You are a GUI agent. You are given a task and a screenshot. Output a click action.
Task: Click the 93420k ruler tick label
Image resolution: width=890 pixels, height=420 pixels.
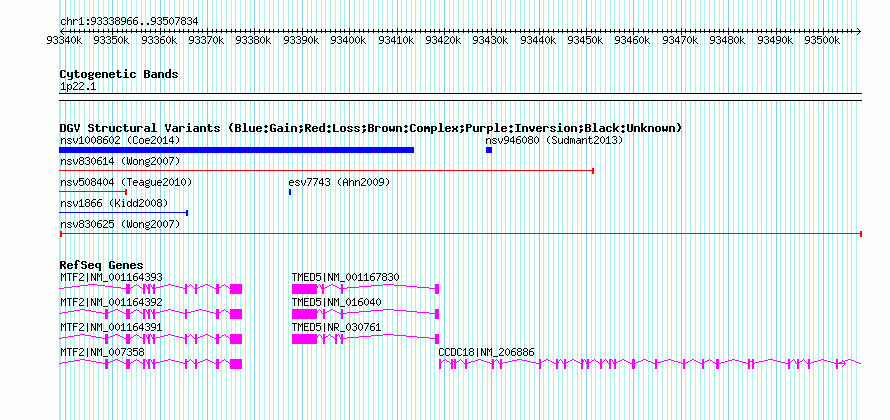pyautogui.click(x=441, y=40)
